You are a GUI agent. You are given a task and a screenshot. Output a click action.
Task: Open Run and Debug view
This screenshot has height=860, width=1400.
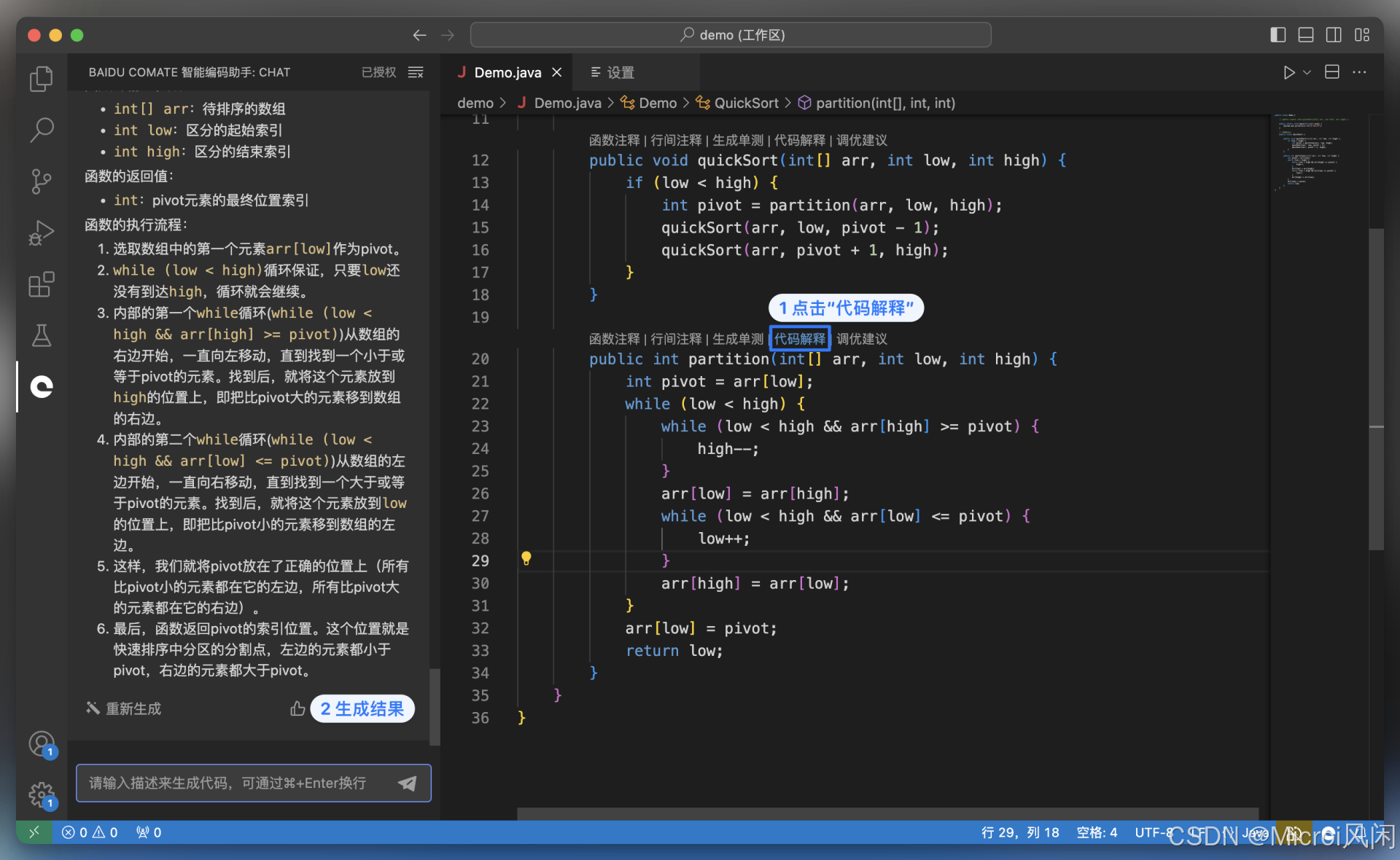(41, 232)
